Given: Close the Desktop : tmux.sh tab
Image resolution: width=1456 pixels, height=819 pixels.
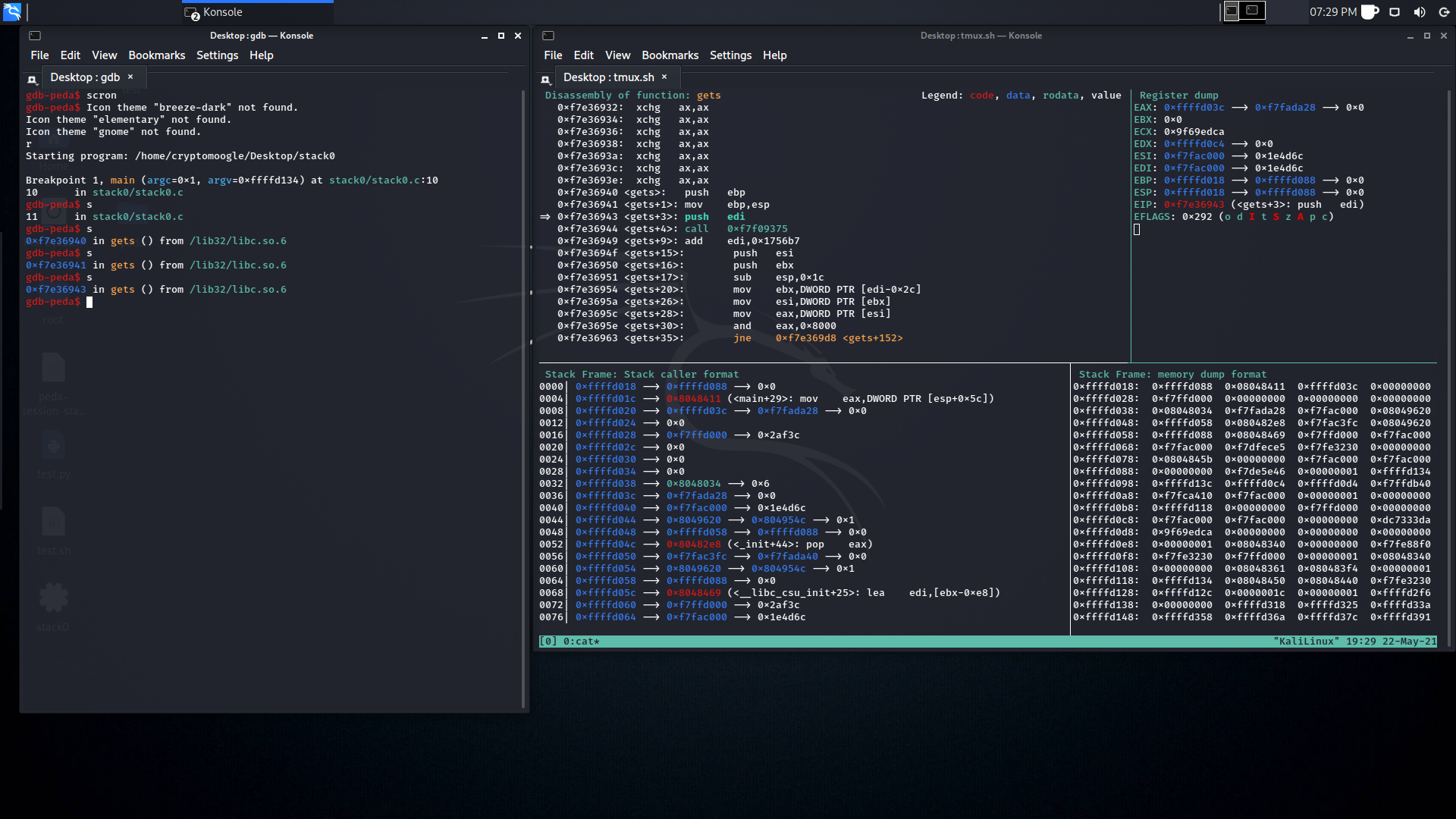Looking at the screenshot, I should point(664,77).
